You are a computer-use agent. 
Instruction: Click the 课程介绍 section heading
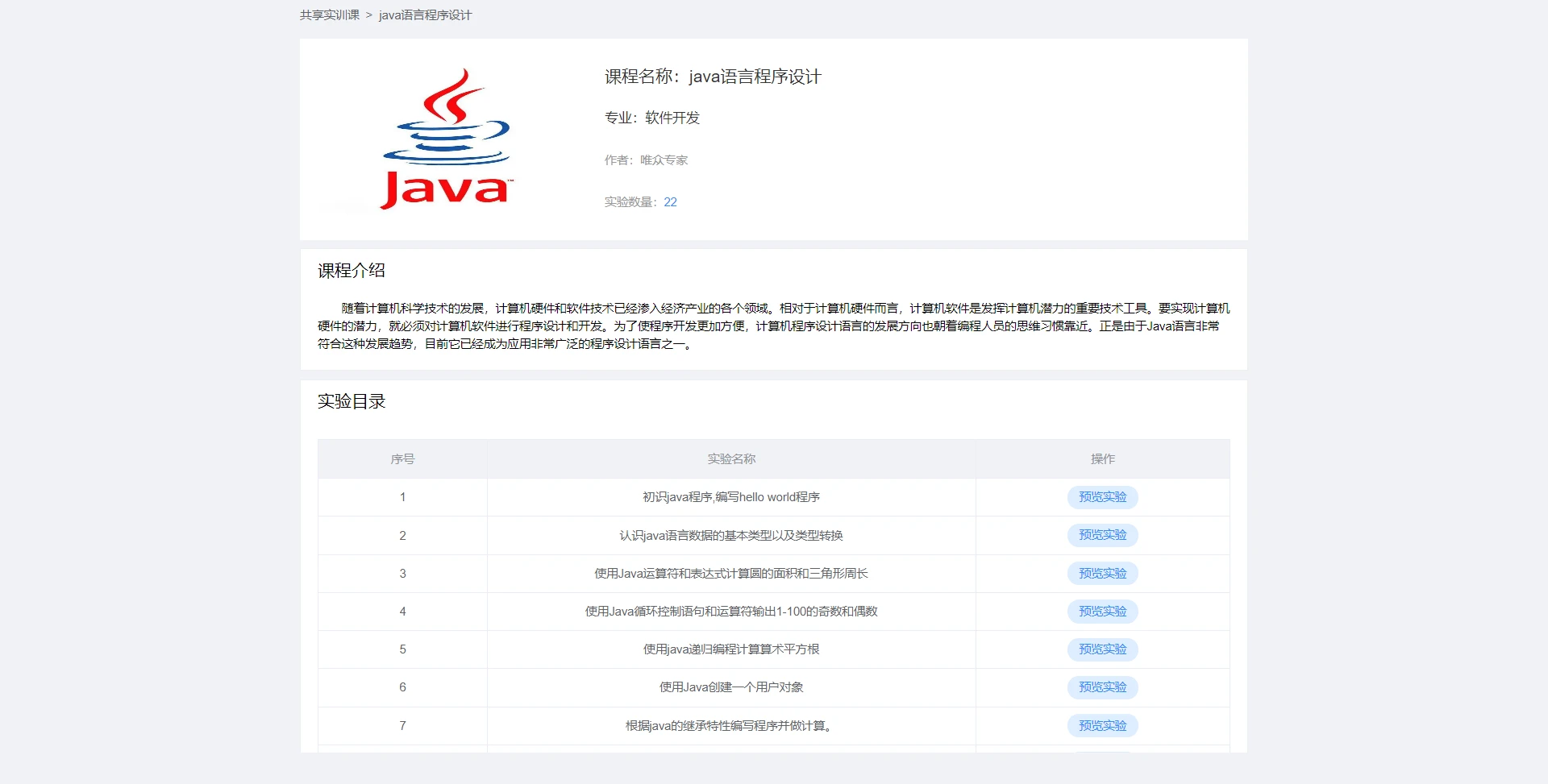tap(352, 271)
